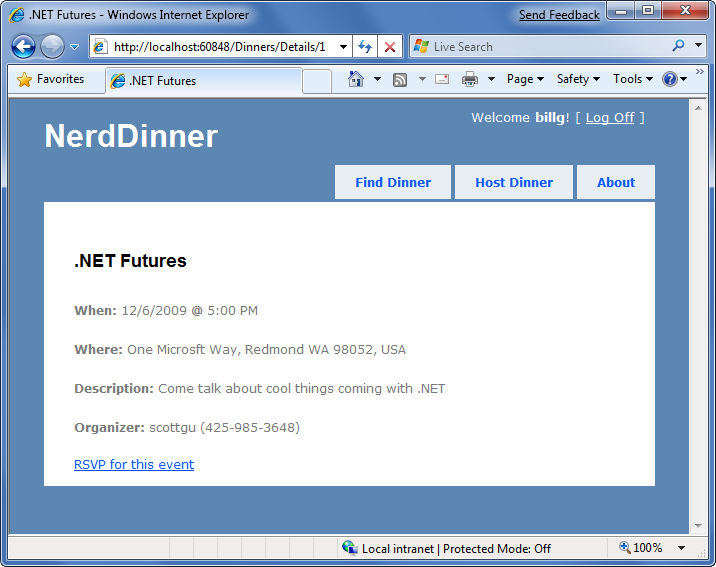Click the Protected Mode: Off status text
The width and height of the screenshot is (716, 567).
497,549
